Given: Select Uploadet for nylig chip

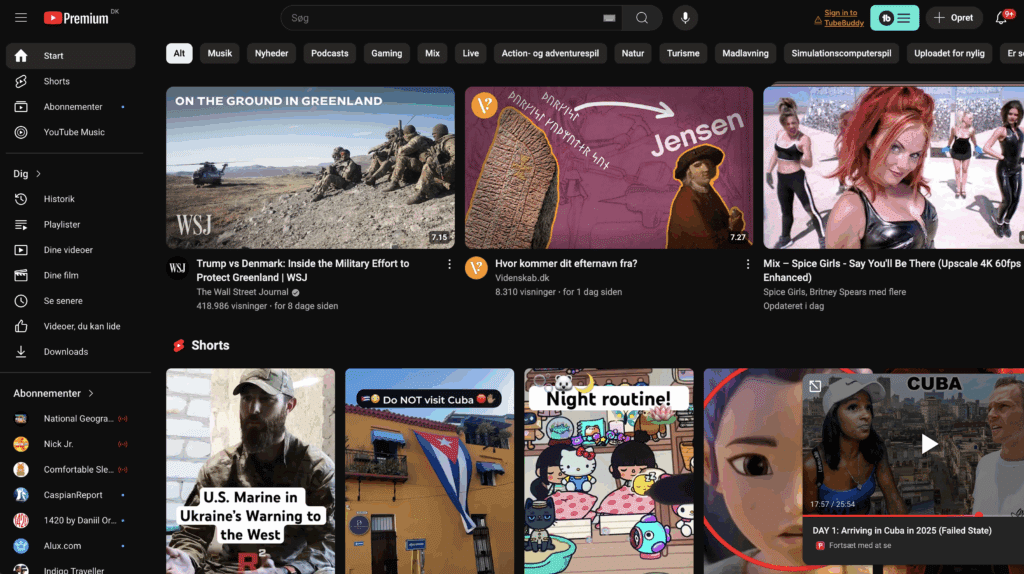Looking at the screenshot, I should (x=949, y=54).
